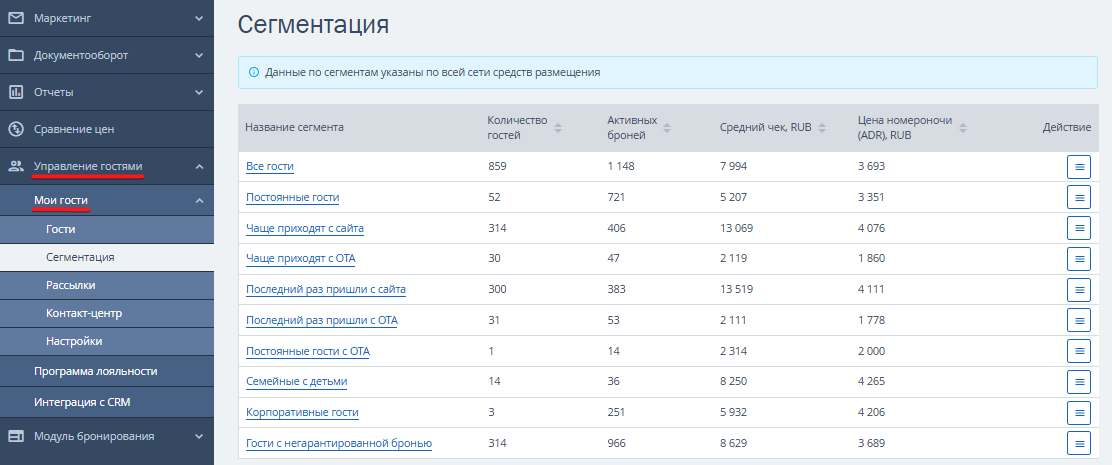1112x465 pixels.
Task: Open action menu for Чаще приходят с сайта
Action: pyautogui.click(x=1079, y=228)
